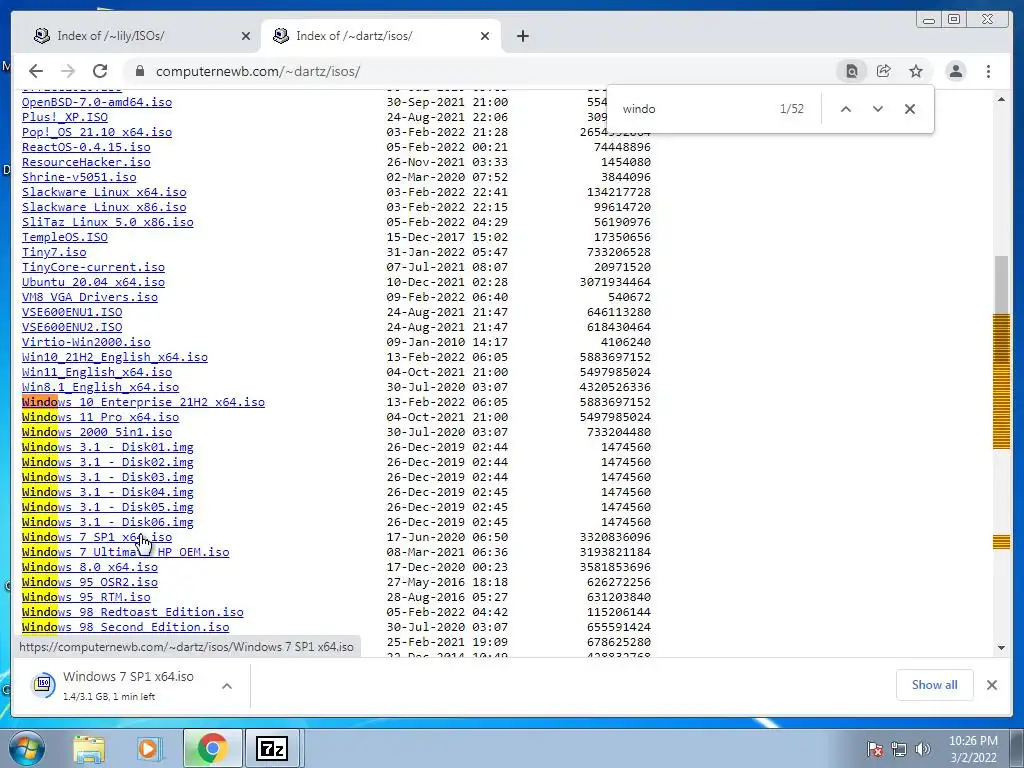
Task: Open 7-Zip from the taskbar
Action: 272,748
